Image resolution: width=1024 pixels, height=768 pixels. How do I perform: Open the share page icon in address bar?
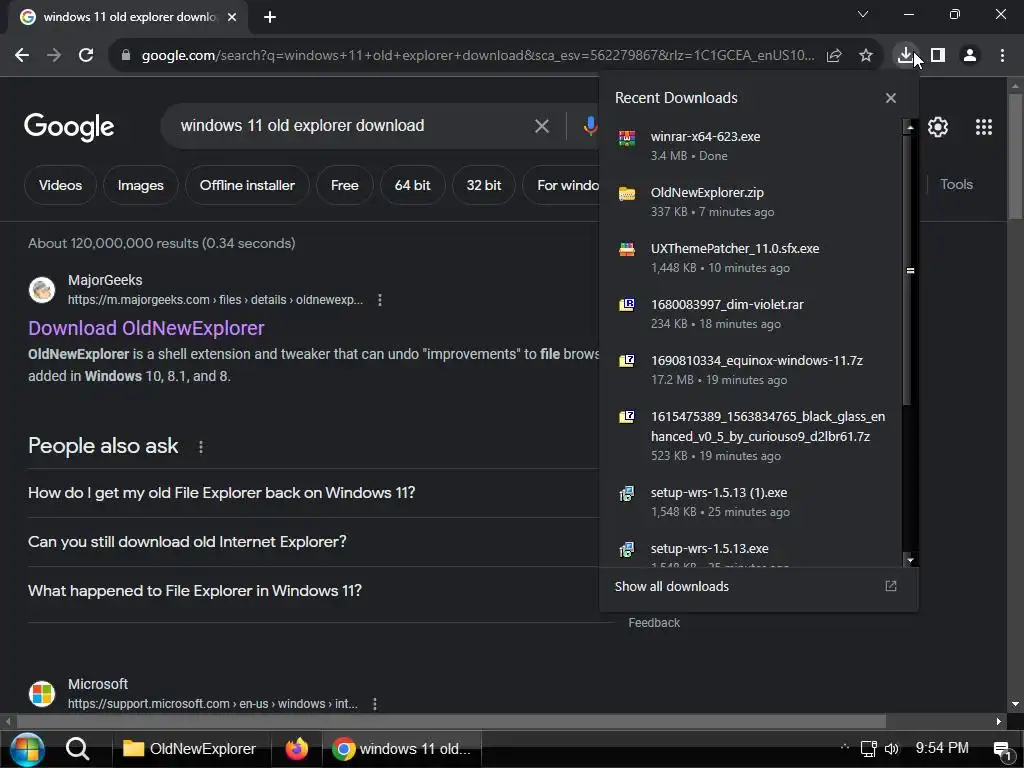[x=834, y=56]
